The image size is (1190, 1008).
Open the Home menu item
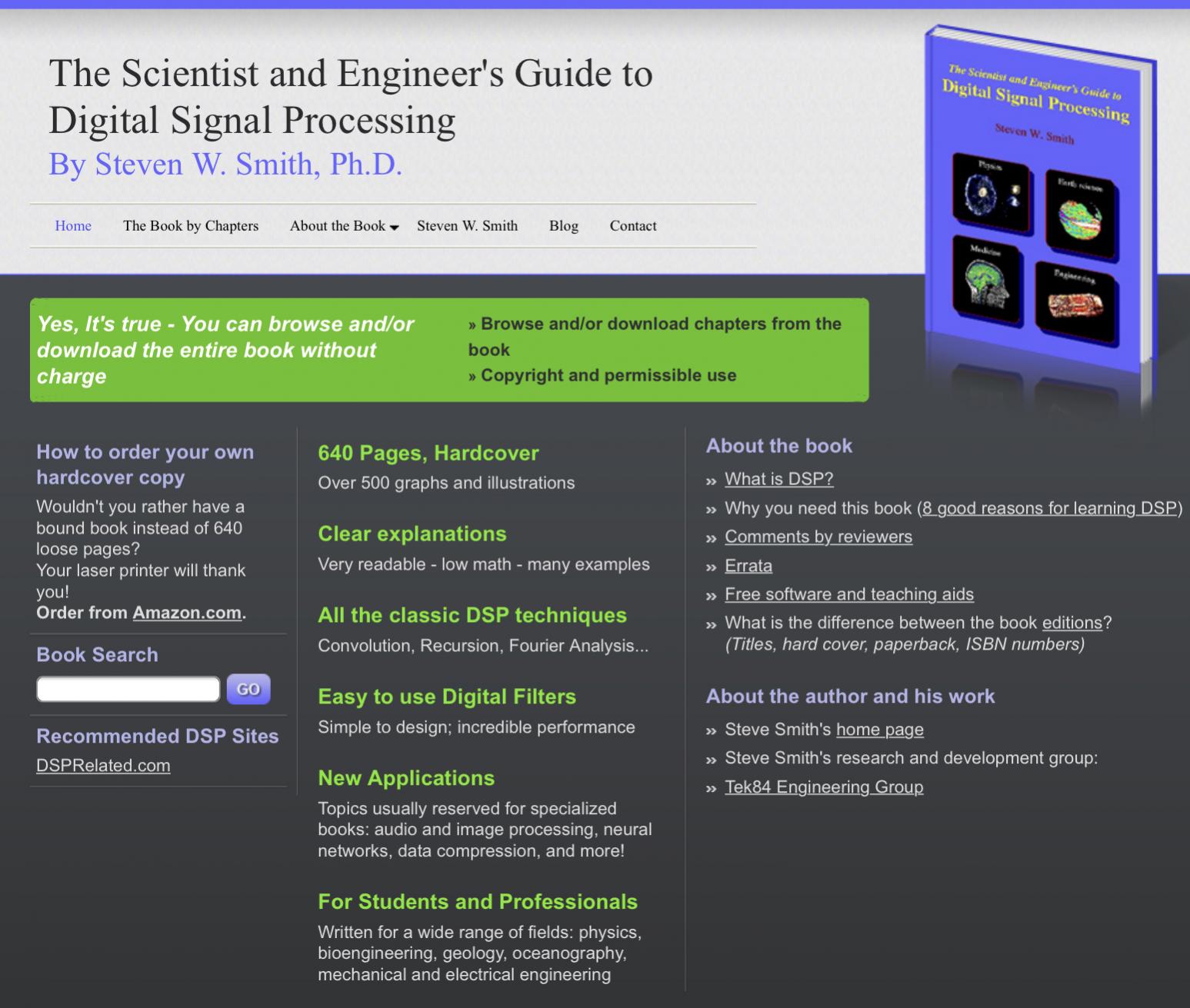click(73, 225)
